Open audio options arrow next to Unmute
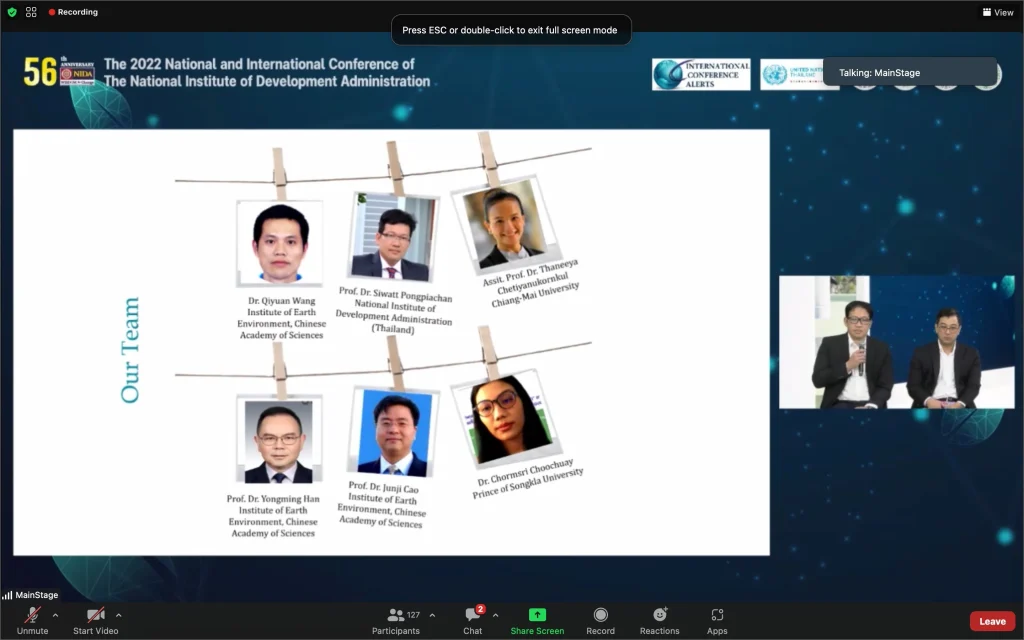 [x=55, y=615]
